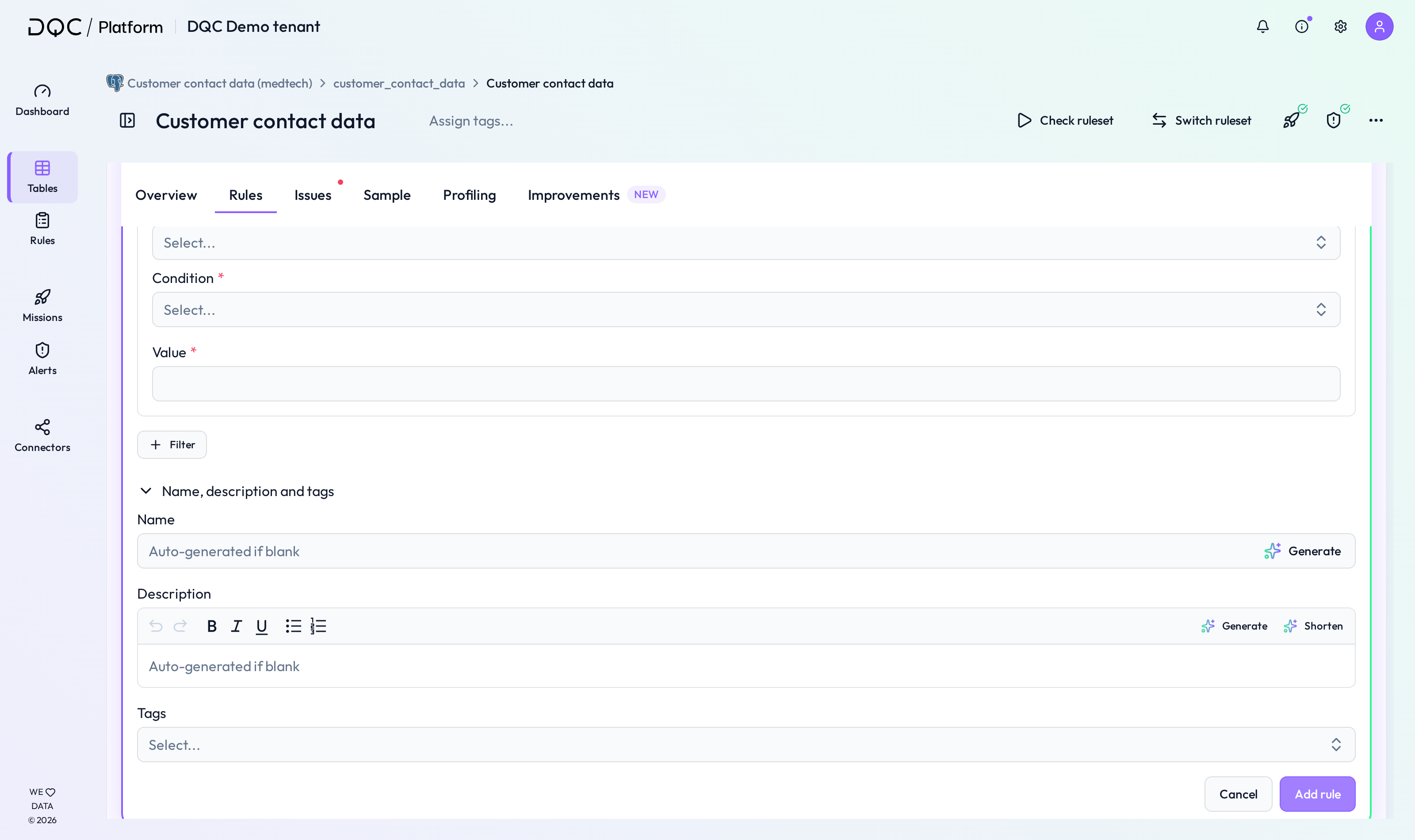Viewport: 1415px width, 840px height.
Task: Click the rocket missions status icon
Action: [x=1292, y=120]
